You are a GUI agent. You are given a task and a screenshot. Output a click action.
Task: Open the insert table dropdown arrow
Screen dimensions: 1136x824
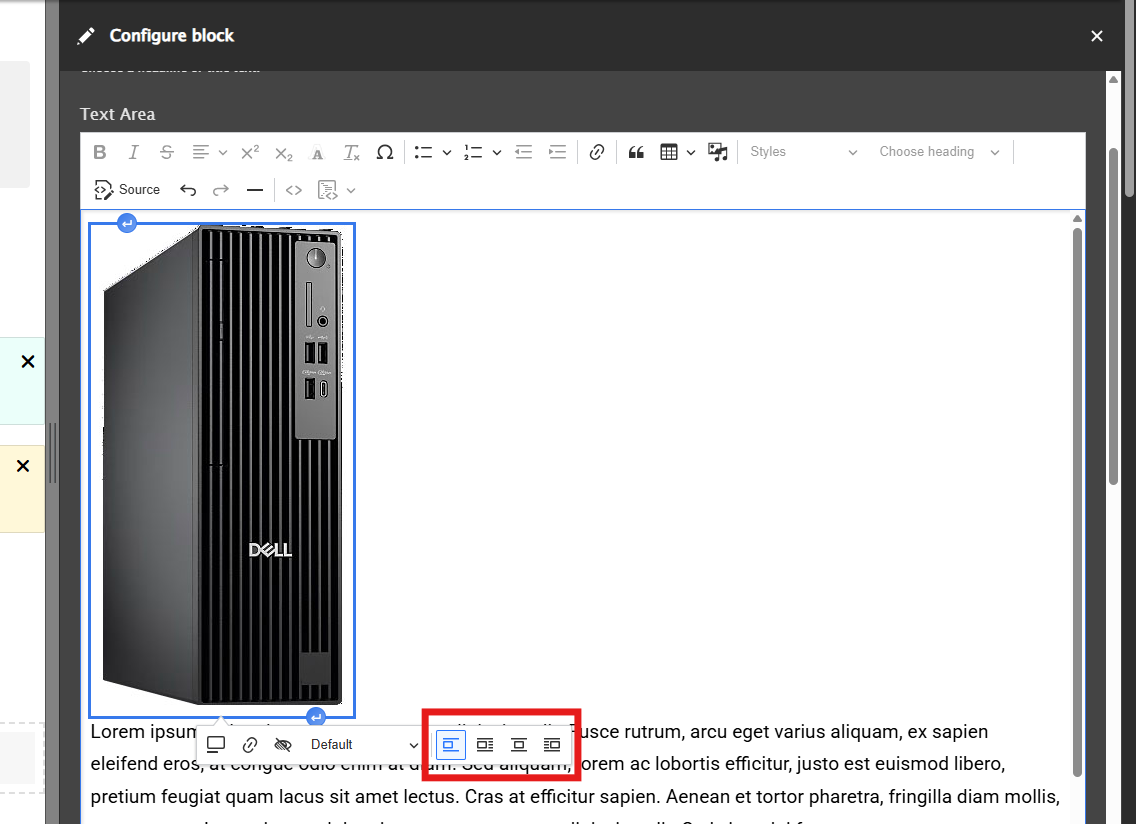690,153
